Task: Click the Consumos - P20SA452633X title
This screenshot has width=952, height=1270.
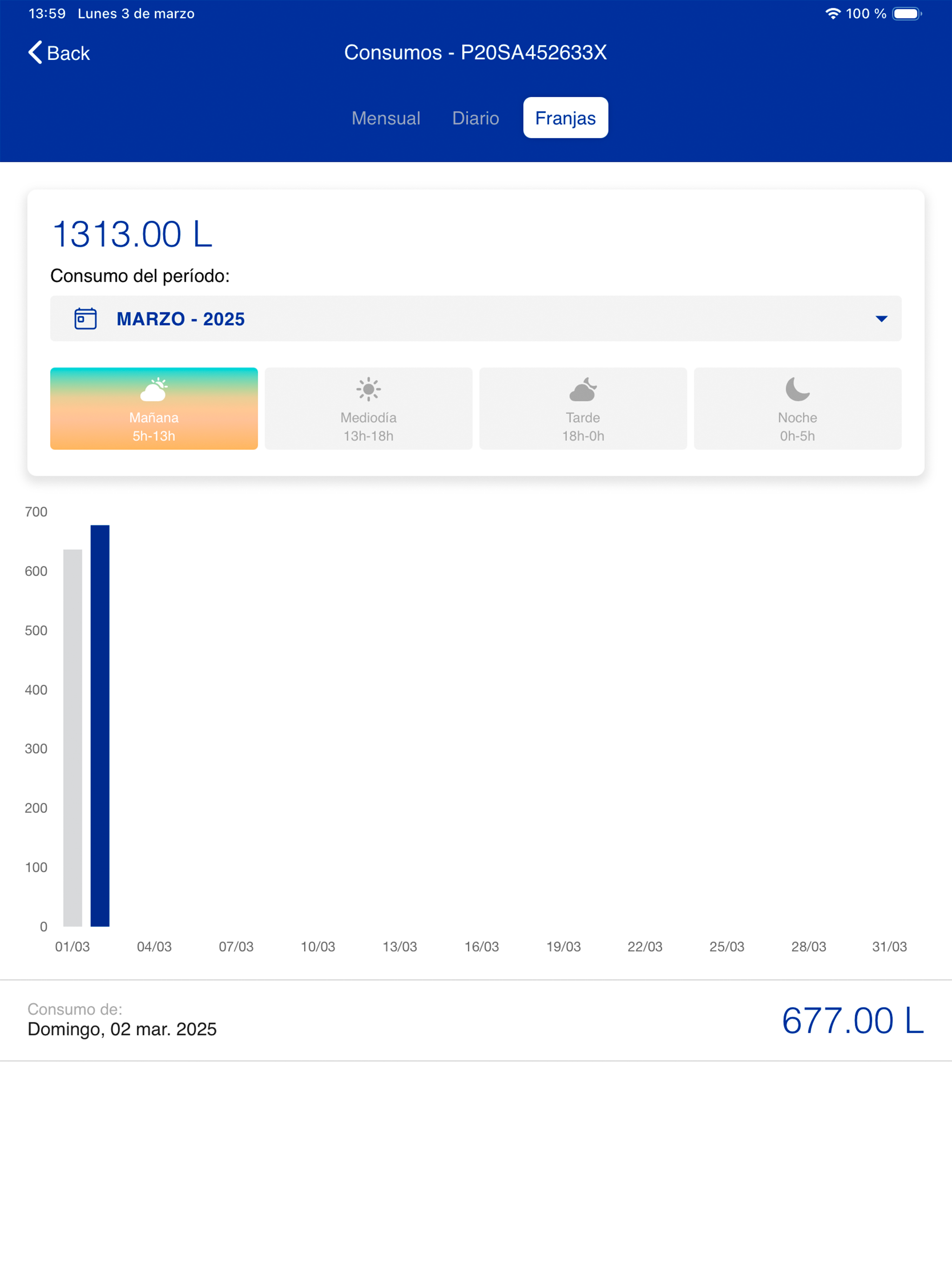Action: pos(476,52)
